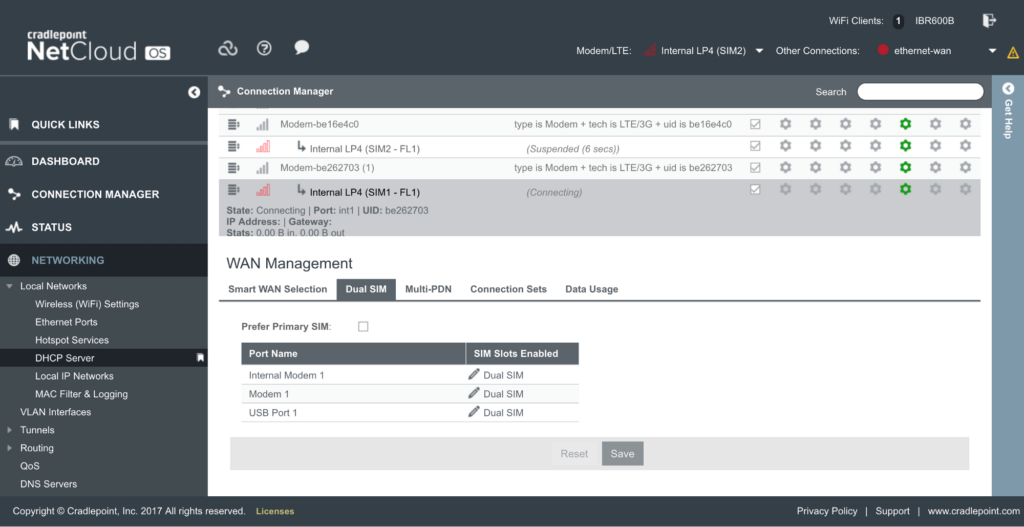Screen dimensions: 1024x527
Task: Click the yellow warning alert icon
Action: coord(1013,52)
